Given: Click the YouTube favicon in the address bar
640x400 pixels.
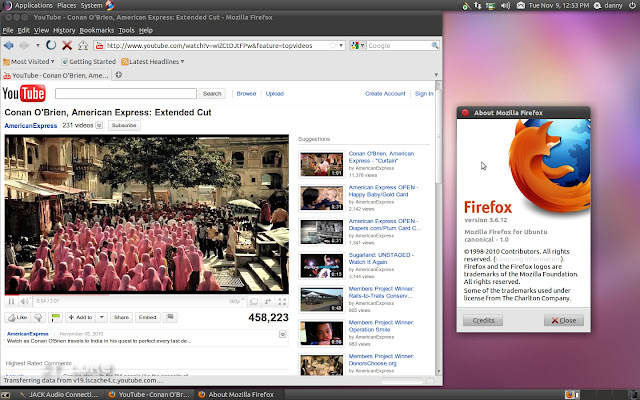Looking at the screenshot, I should 99,45.
